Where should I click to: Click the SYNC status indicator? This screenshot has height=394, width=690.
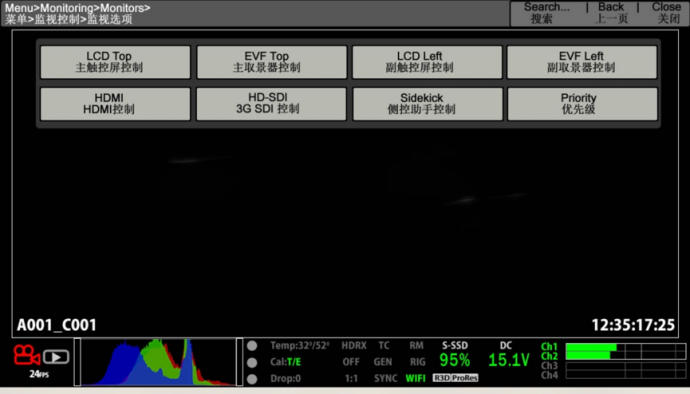coord(385,378)
